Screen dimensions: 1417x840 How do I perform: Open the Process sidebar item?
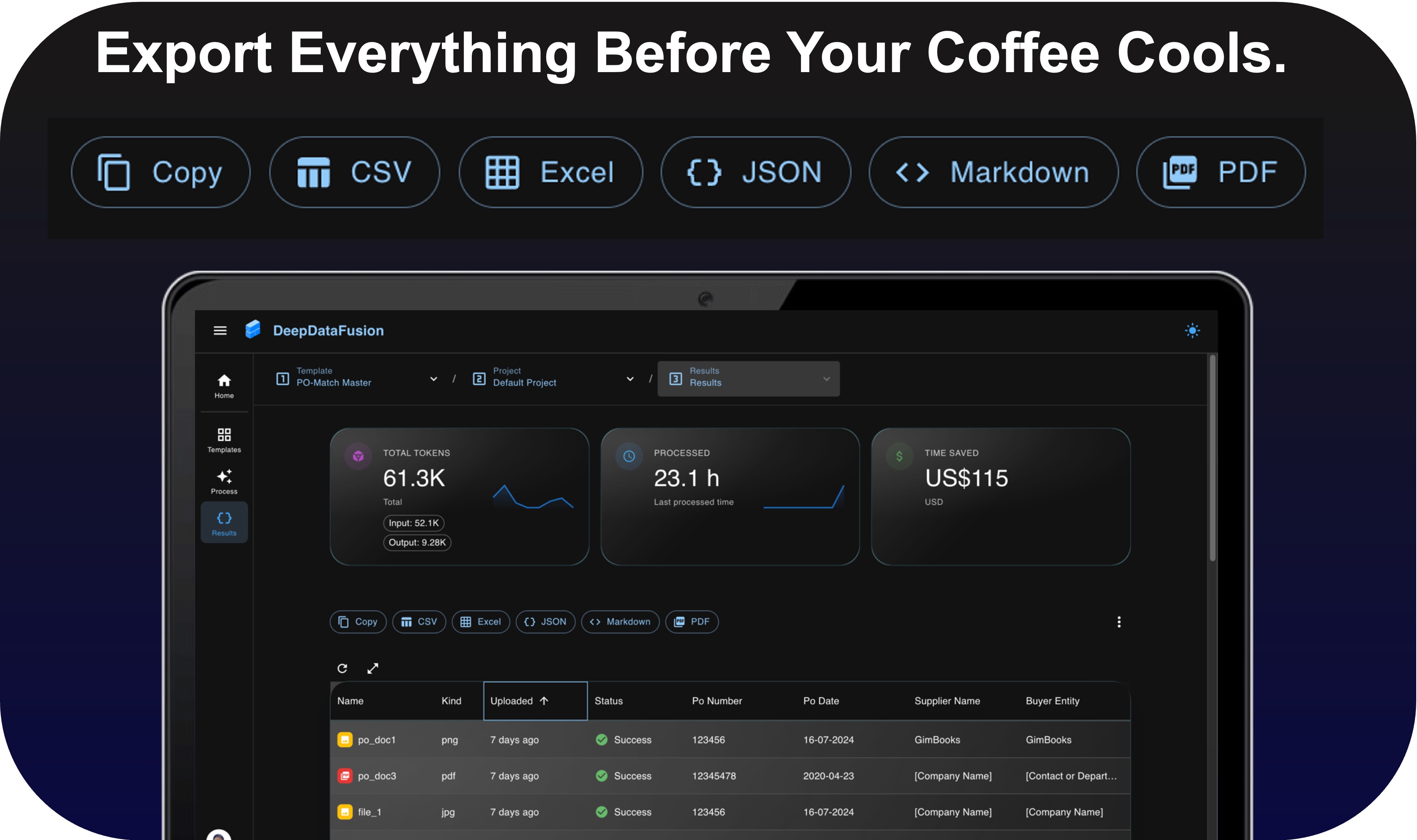[x=224, y=482]
